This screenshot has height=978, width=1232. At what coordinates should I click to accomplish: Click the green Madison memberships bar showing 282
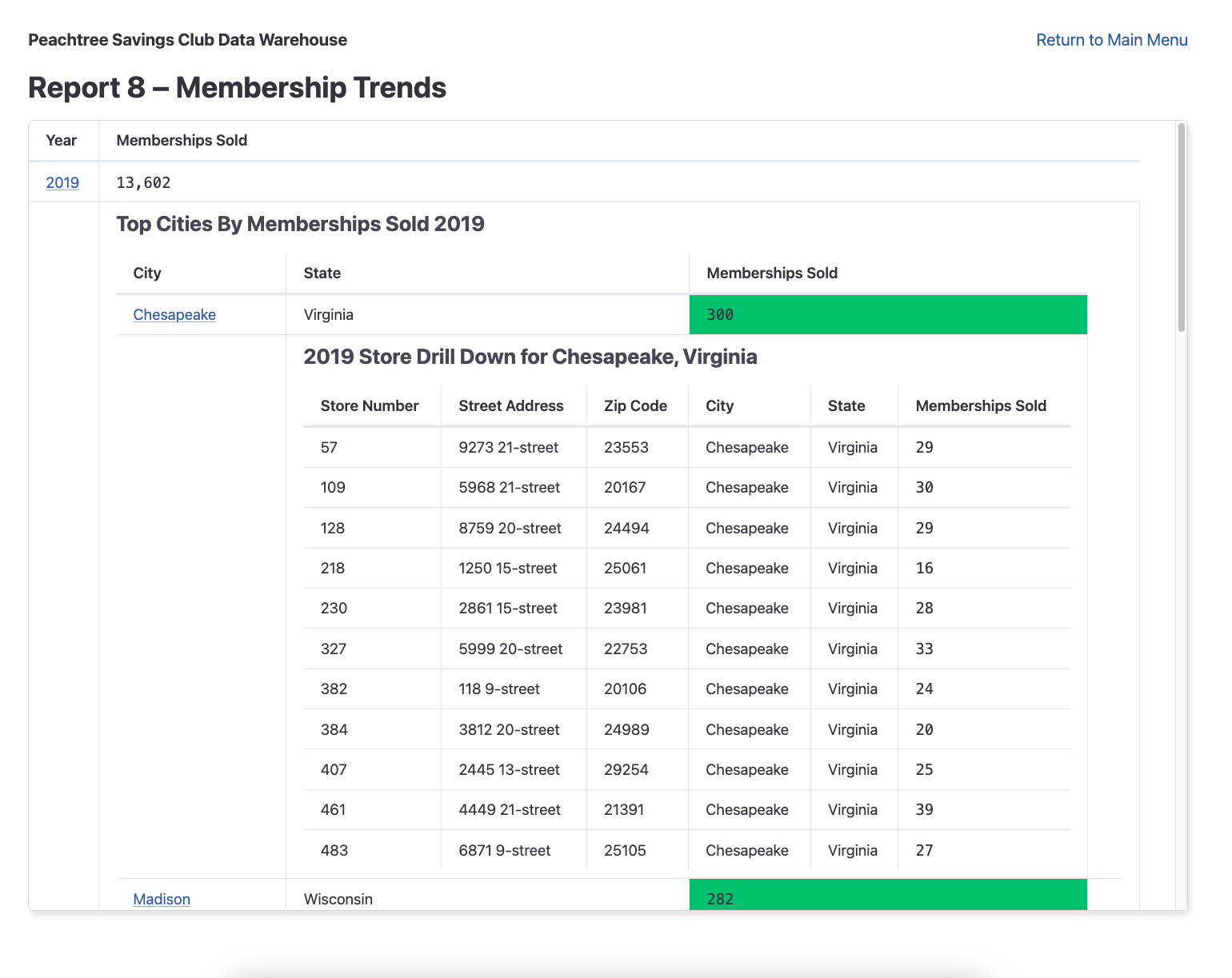pos(888,899)
